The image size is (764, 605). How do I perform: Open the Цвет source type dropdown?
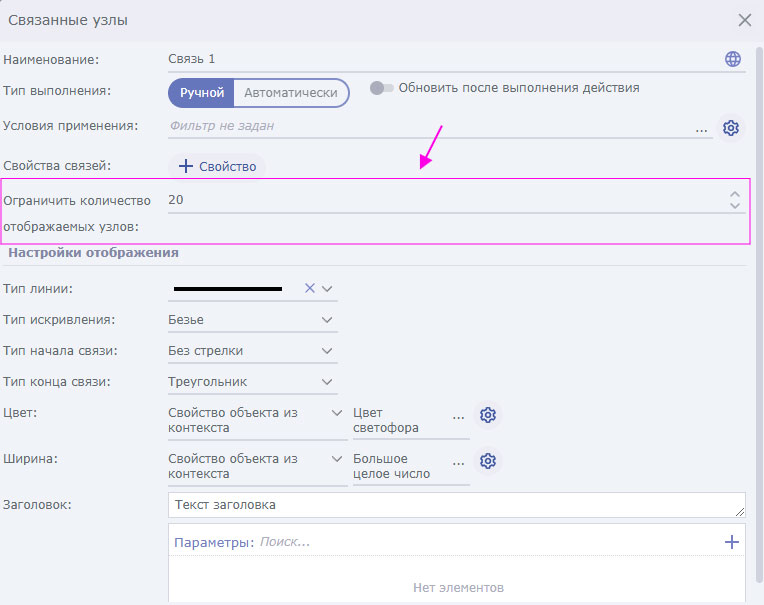coord(337,412)
